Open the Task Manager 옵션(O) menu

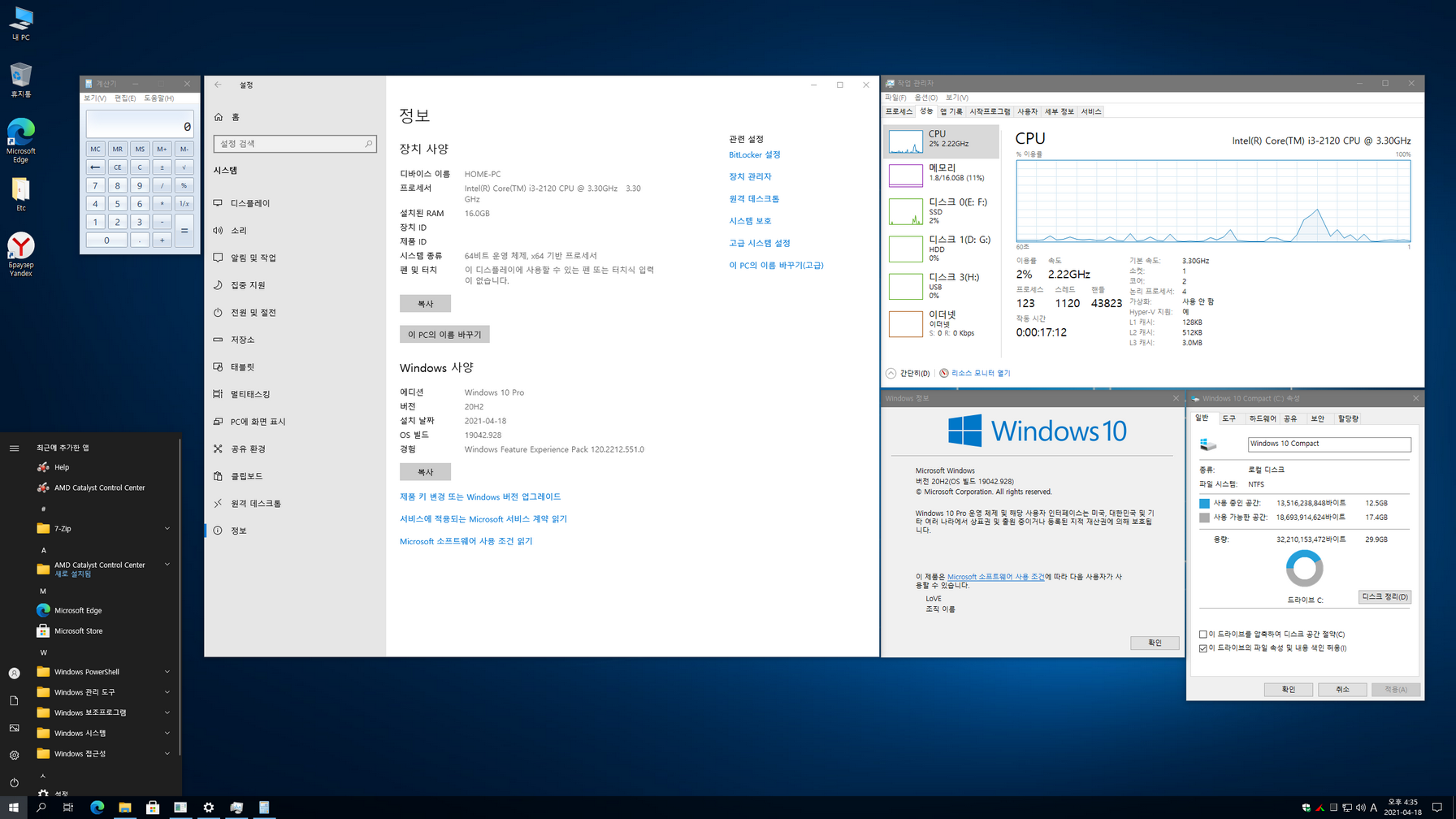pos(925,97)
